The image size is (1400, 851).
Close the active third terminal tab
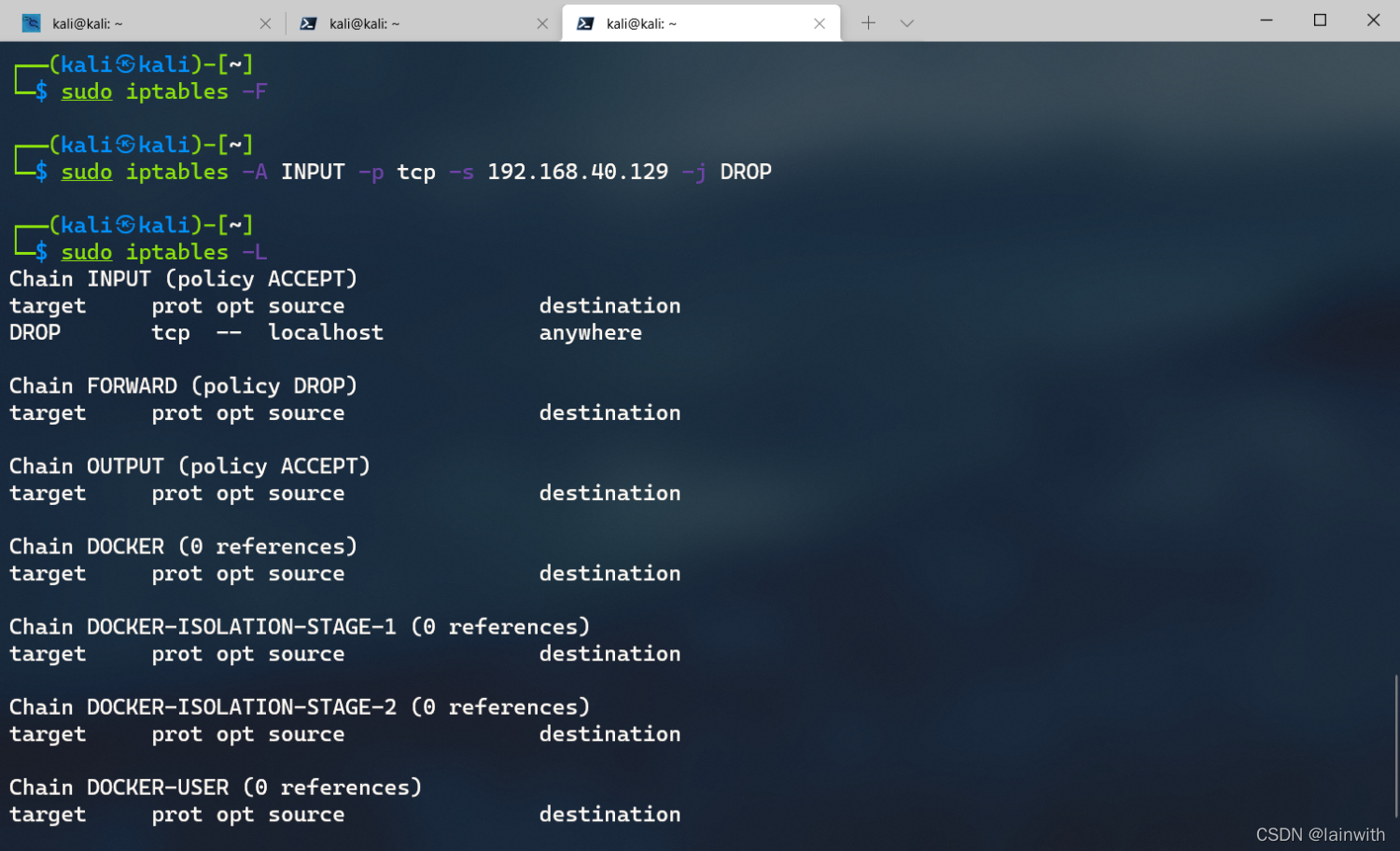[819, 23]
